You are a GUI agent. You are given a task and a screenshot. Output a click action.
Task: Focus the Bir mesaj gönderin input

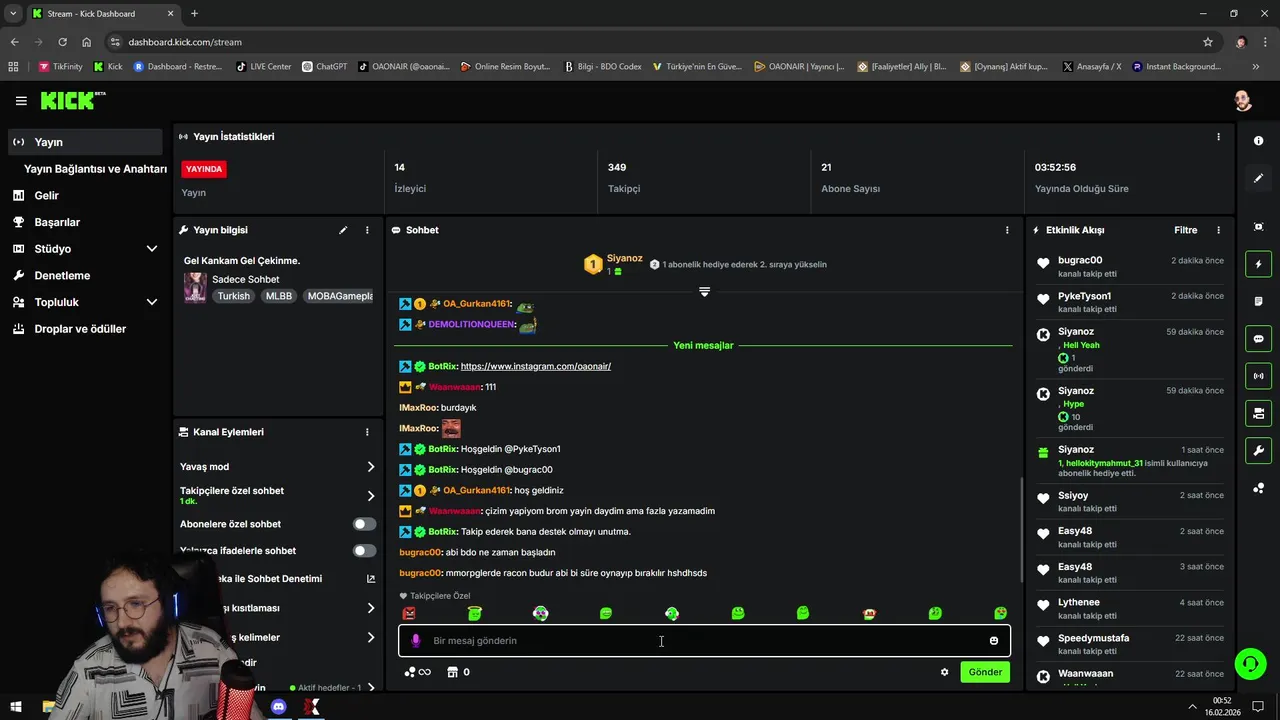click(x=705, y=641)
